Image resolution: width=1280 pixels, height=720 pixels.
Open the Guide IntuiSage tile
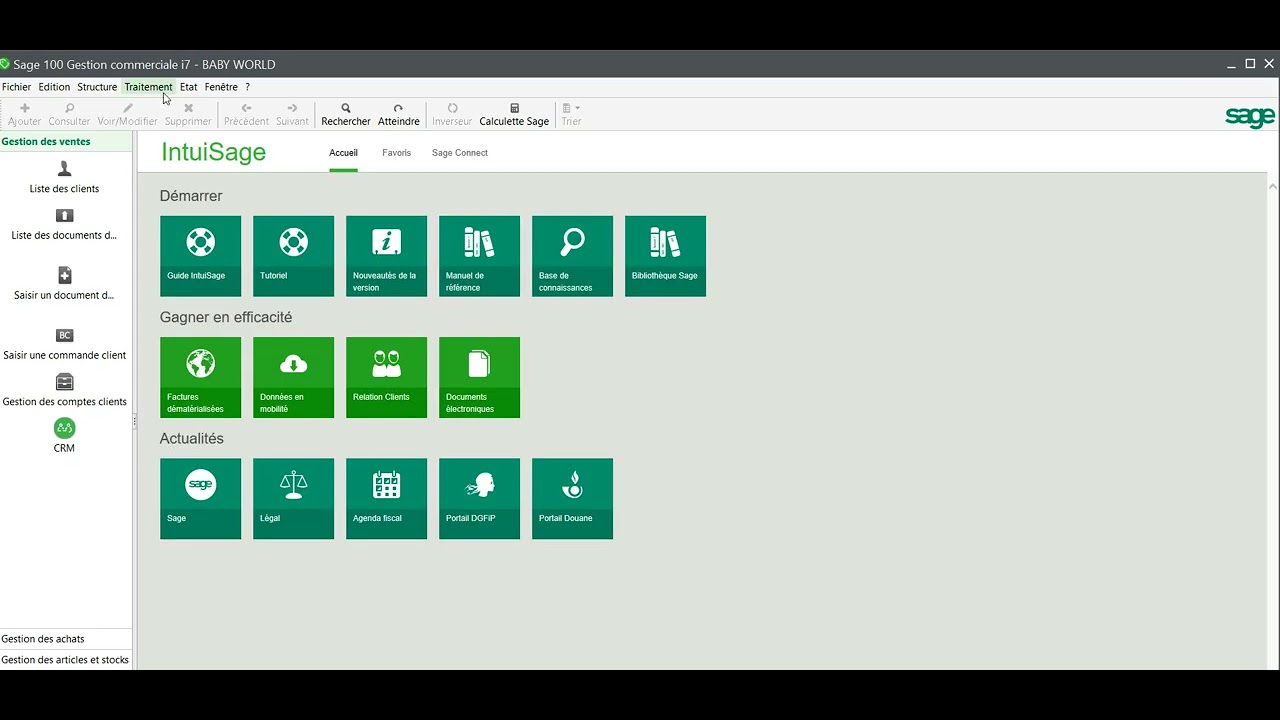[200, 256]
